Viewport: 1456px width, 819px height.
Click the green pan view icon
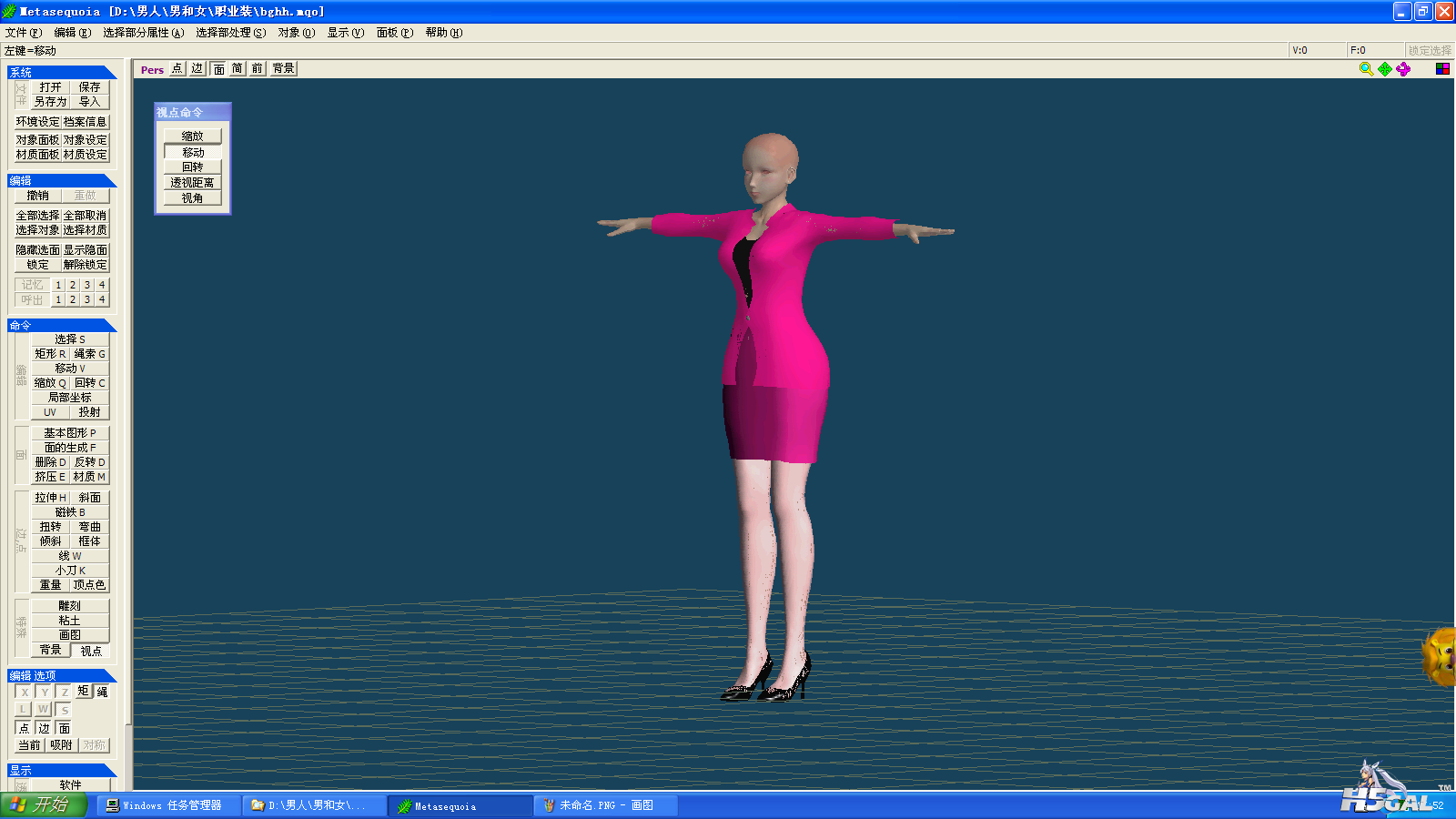(x=1385, y=69)
